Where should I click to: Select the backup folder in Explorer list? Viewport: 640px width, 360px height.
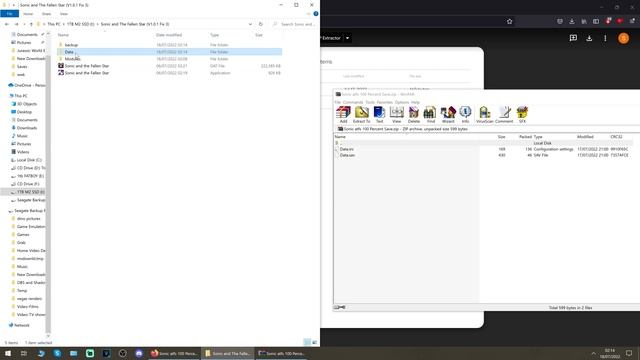(169, 45)
